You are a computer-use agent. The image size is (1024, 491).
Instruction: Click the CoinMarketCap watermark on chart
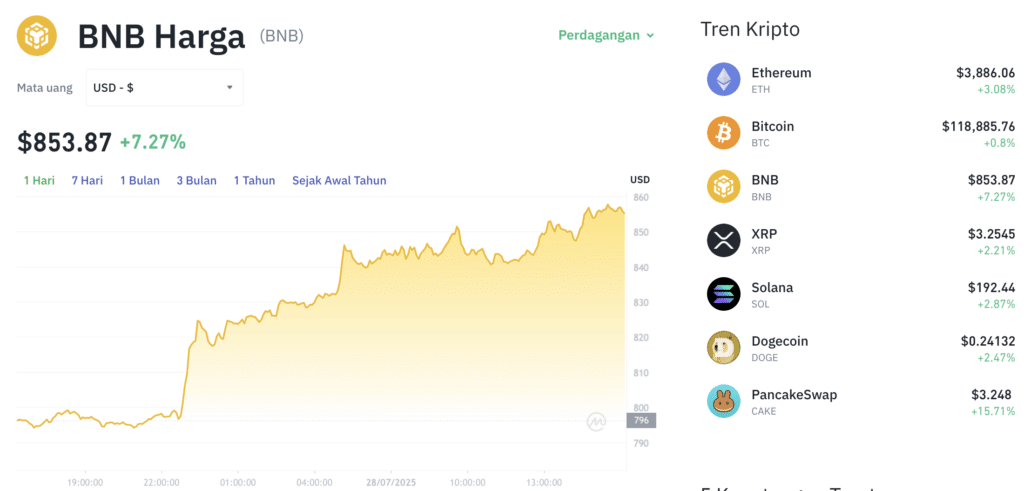pos(597,422)
